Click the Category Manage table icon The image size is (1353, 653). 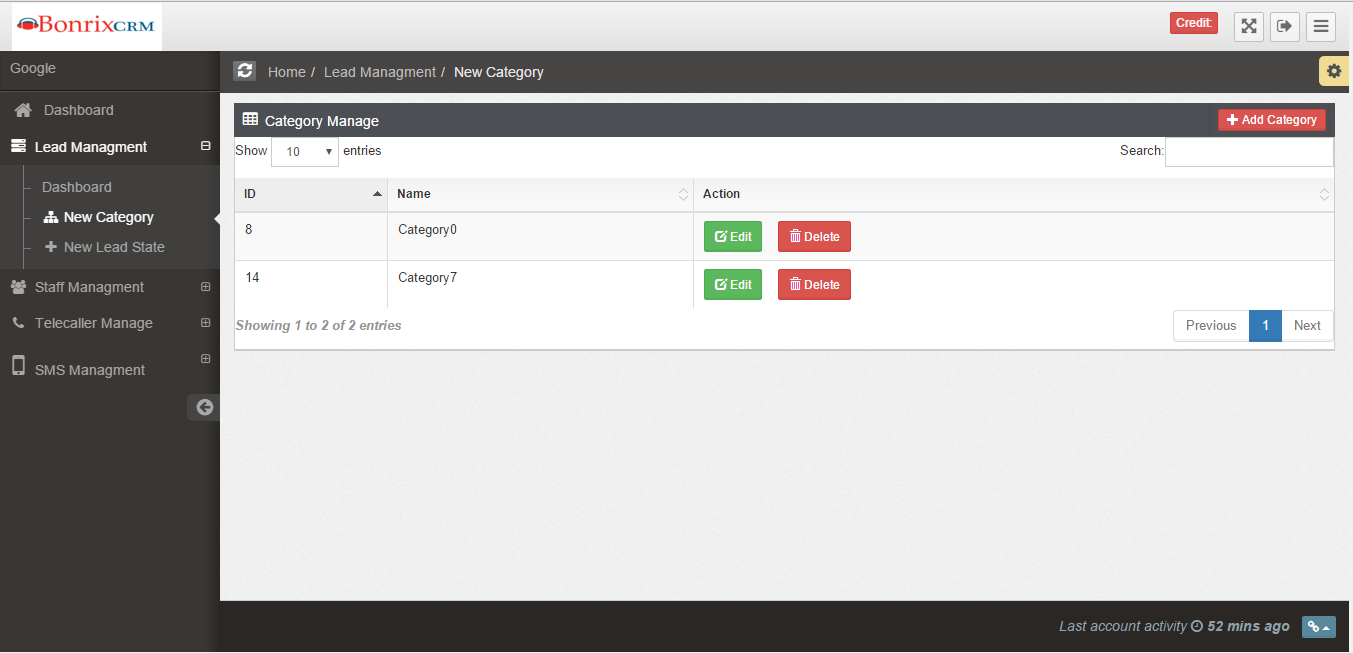pyautogui.click(x=250, y=119)
